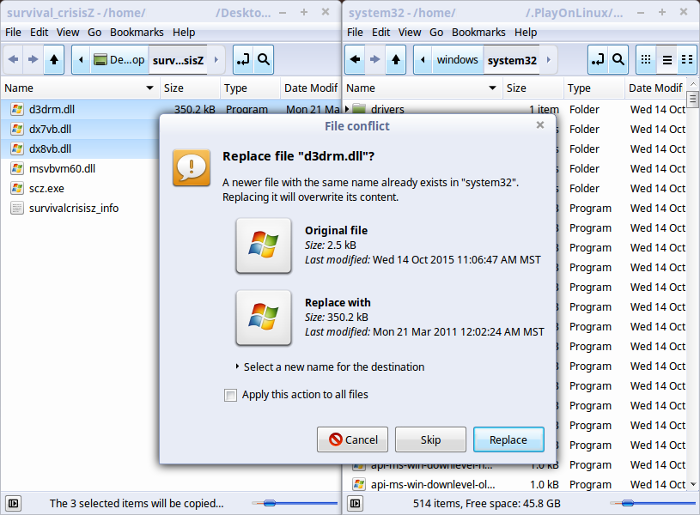This screenshot has width=700, height=515.
Task: Open the search icon in system32 window
Action: [x=618, y=59]
